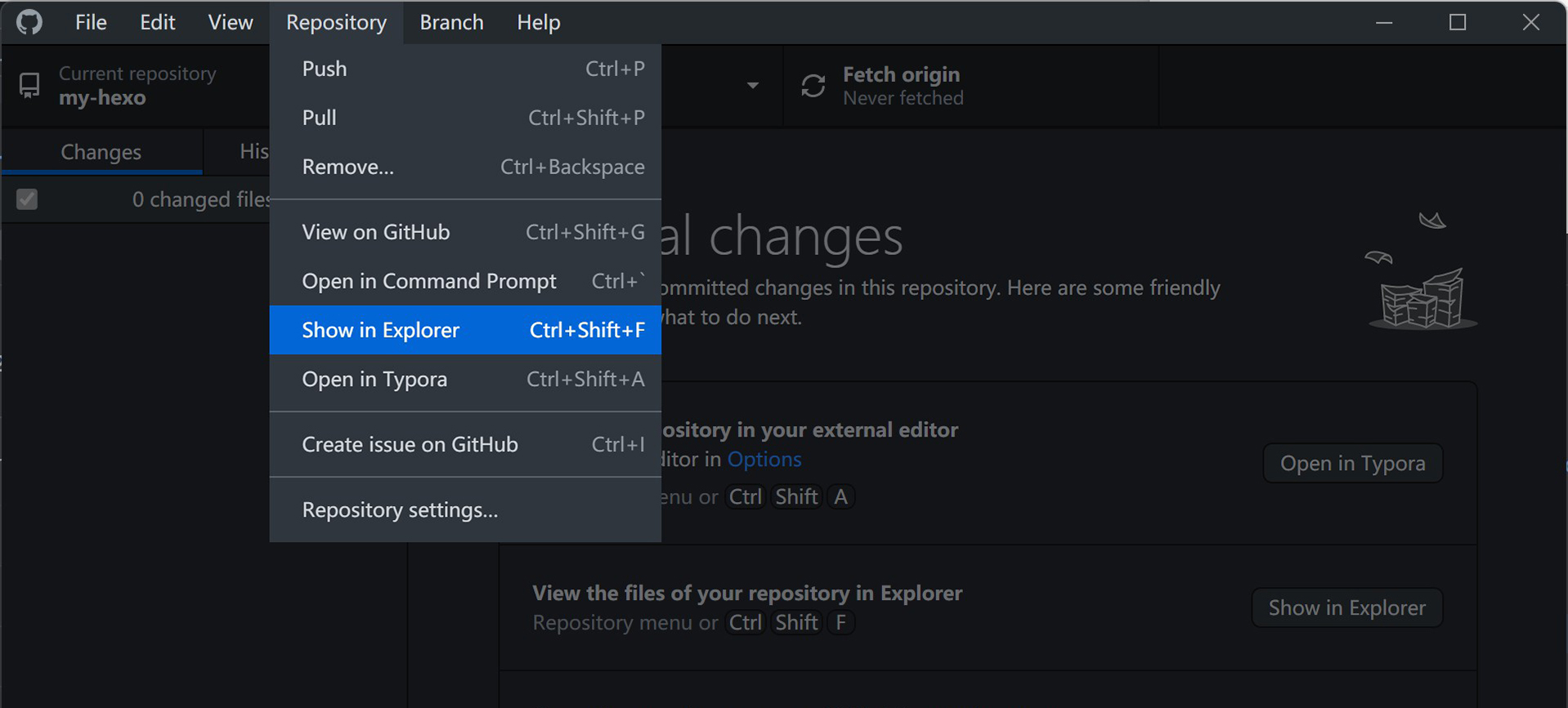Minimize the GitHub Desktop window

click(x=1384, y=22)
